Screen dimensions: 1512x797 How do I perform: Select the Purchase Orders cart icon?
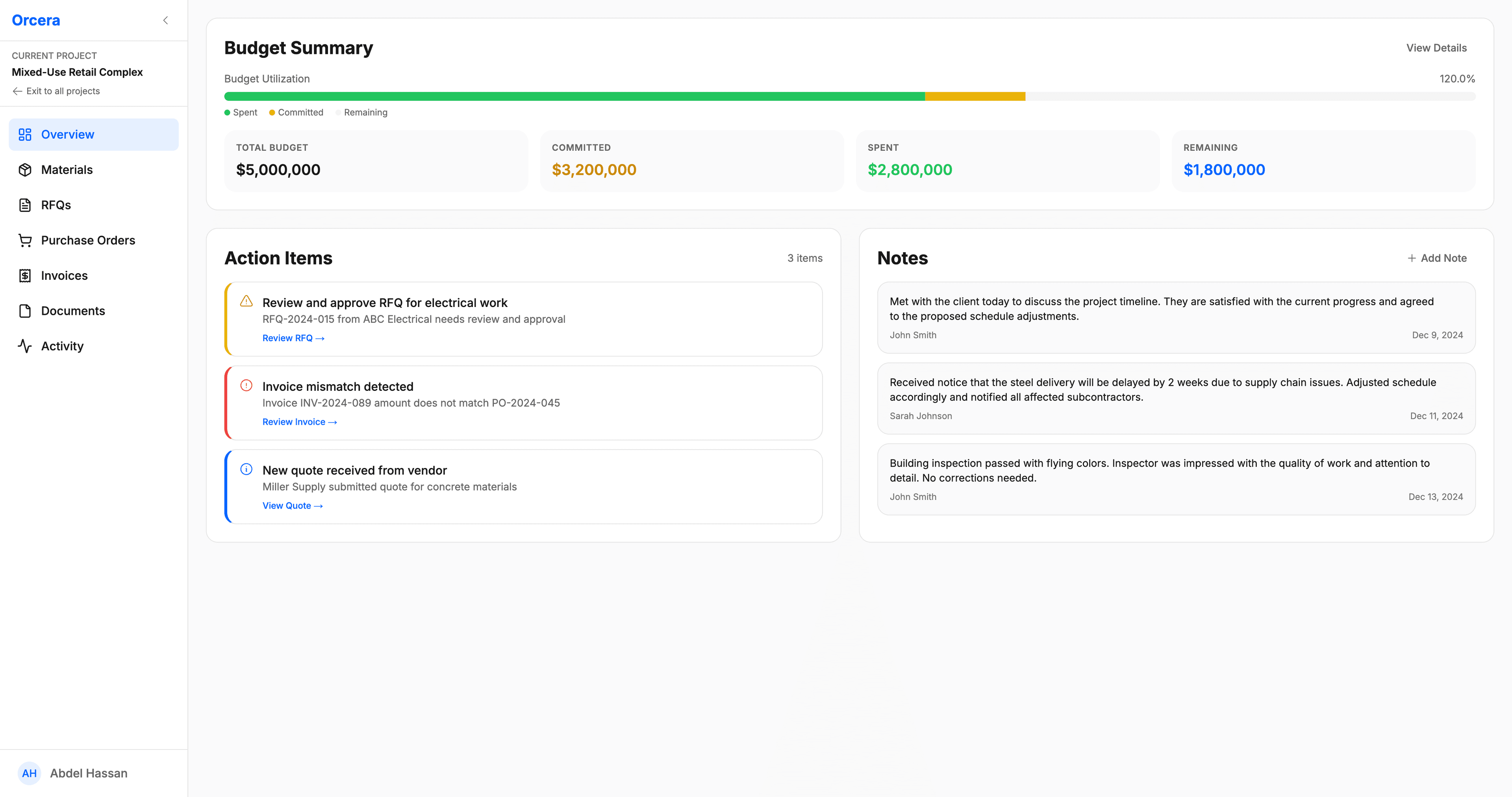pos(25,240)
